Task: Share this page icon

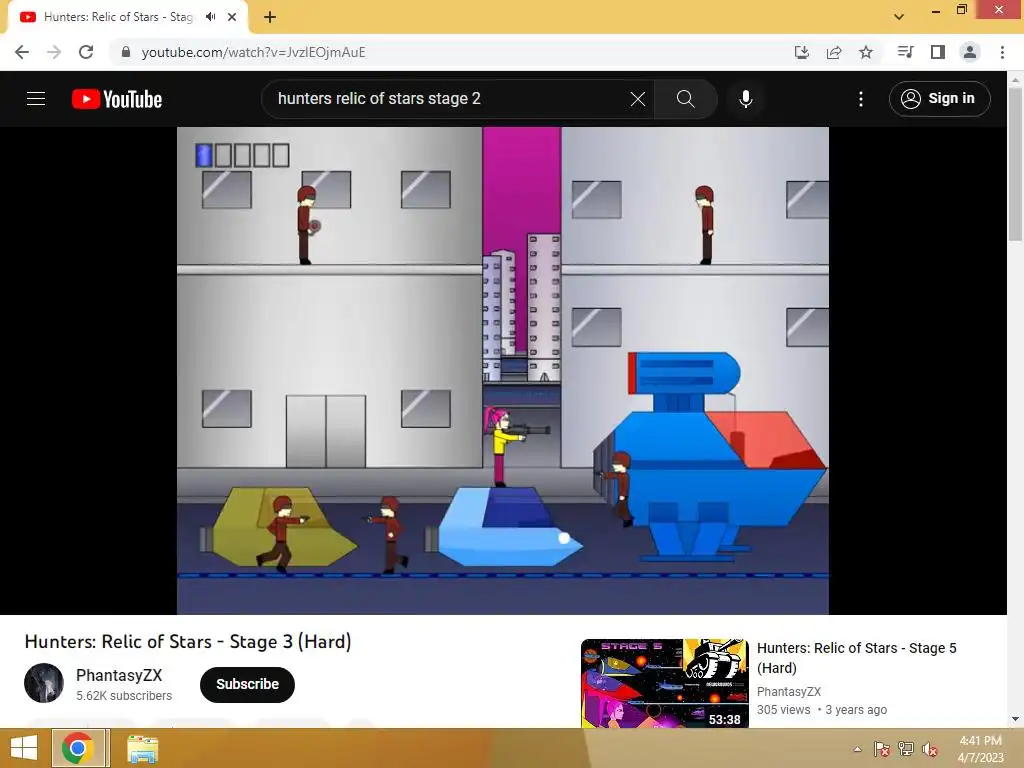Action: click(x=834, y=52)
